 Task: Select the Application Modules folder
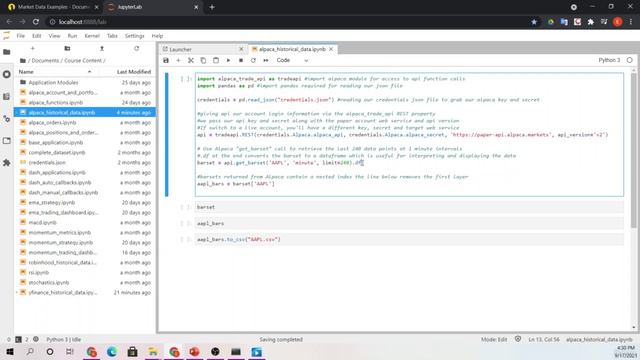(x=85, y=82)
